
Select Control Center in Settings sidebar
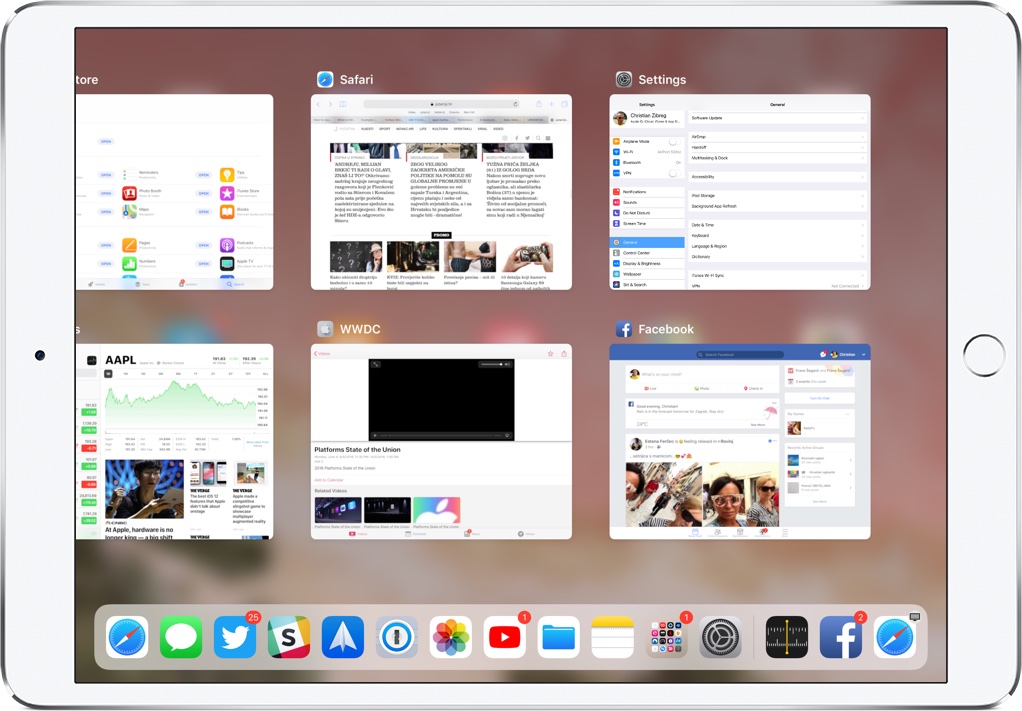pyautogui.click(x=648, y=253)
